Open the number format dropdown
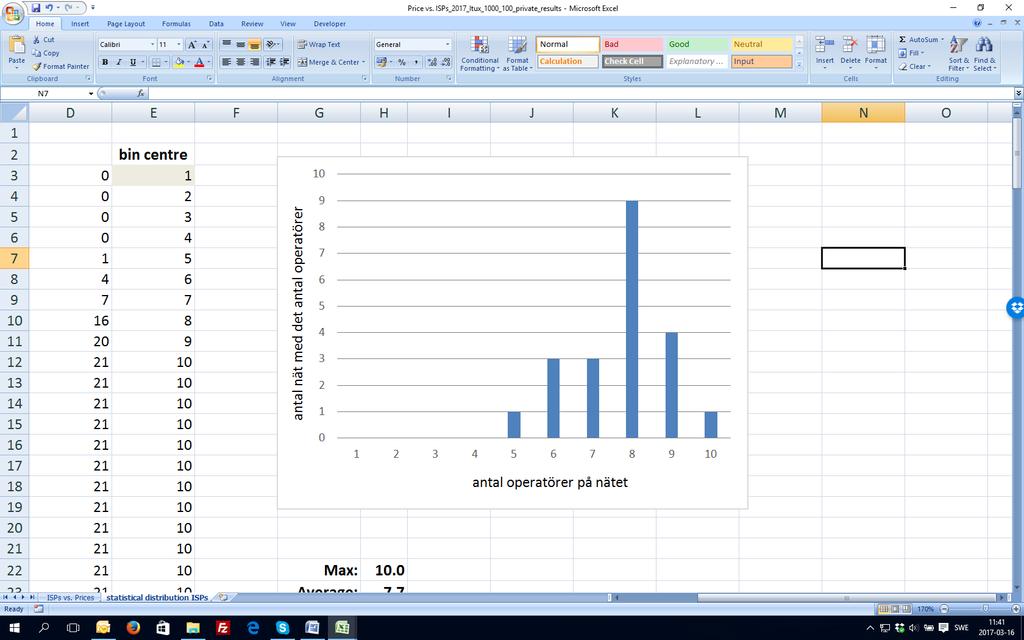 447,44
